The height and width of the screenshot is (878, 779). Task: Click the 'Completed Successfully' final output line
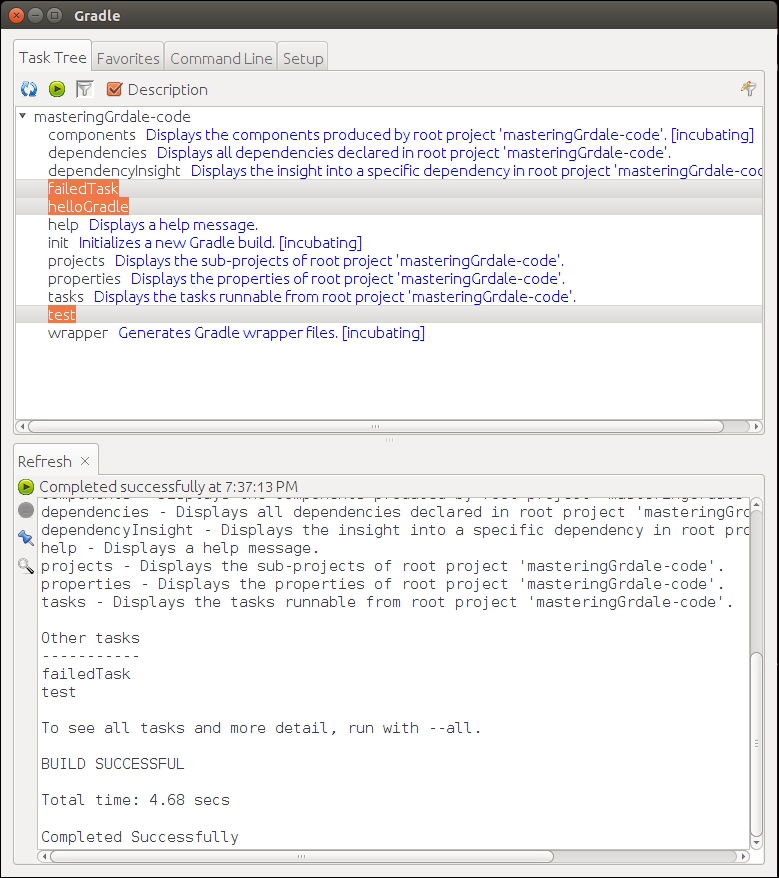pyautogui.click(x=140, y=837)
